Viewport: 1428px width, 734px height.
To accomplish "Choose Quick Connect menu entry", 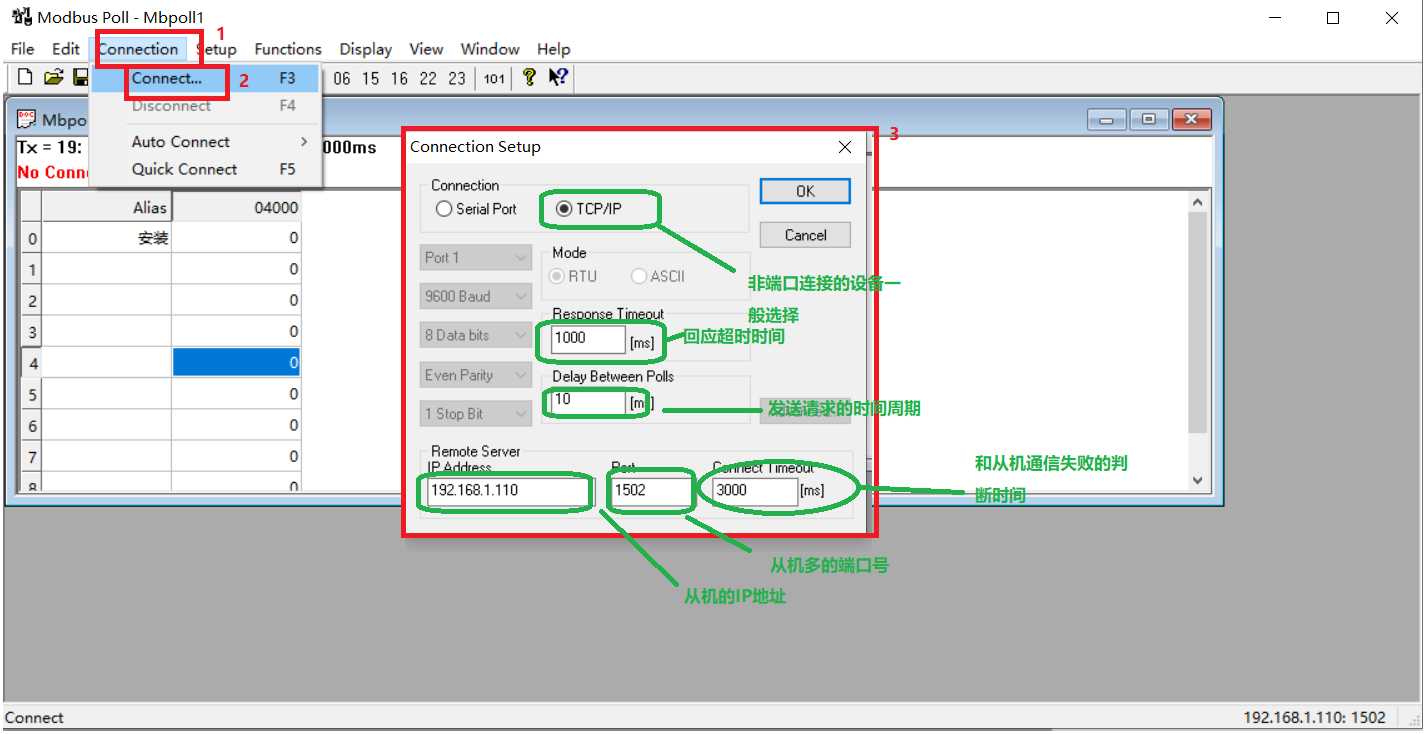I will [x=206, y=169].
